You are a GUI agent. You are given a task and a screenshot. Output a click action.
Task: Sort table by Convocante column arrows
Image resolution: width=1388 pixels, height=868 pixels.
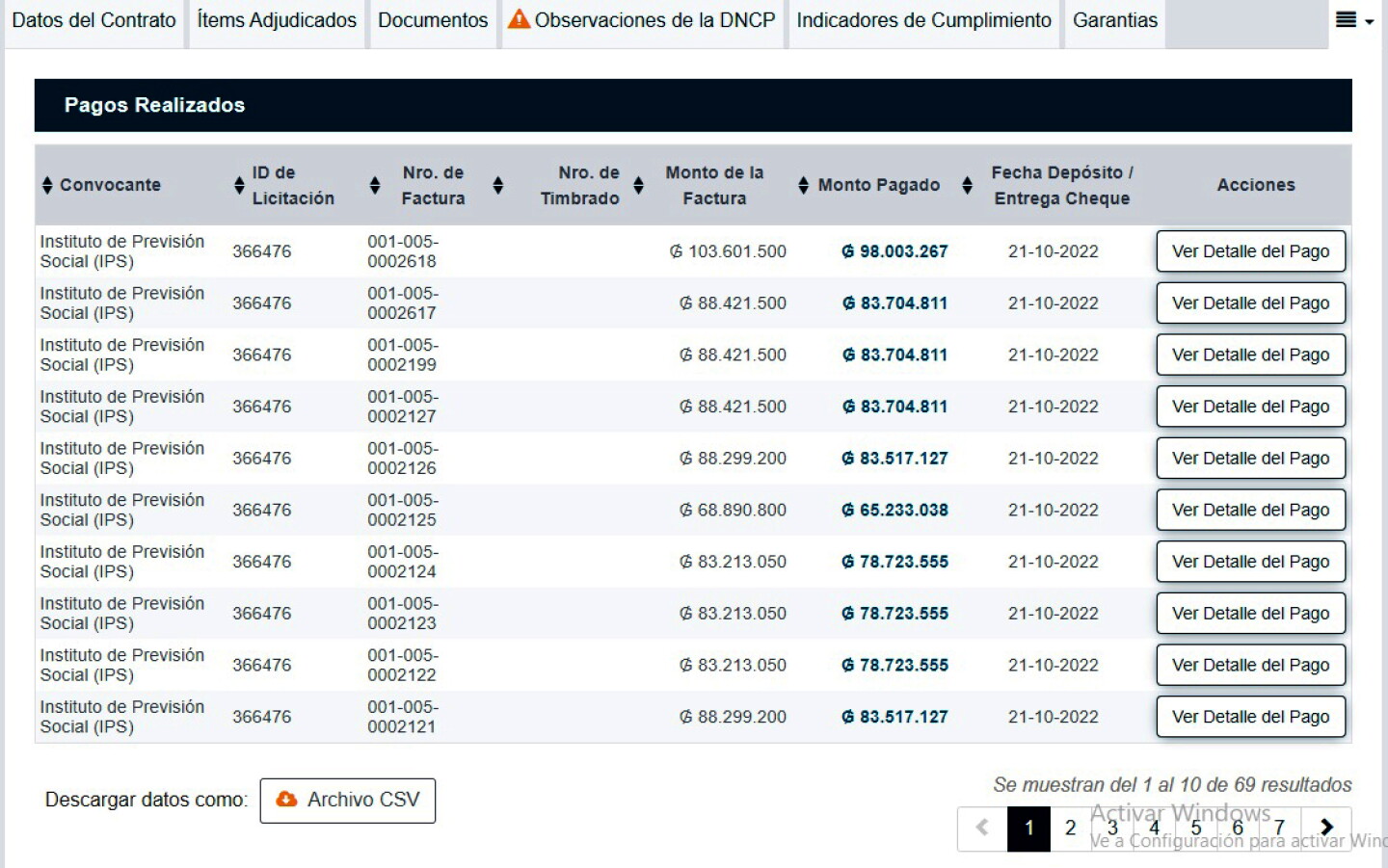pos(47,185)
